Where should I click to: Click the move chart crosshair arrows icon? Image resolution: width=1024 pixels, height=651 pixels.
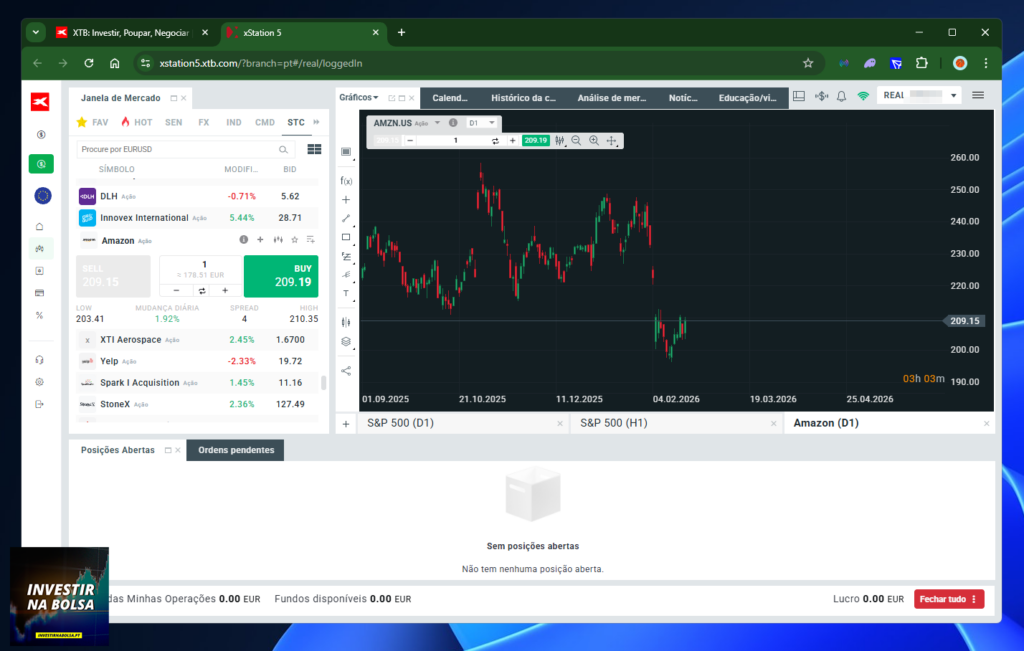(x=611, y=140)
